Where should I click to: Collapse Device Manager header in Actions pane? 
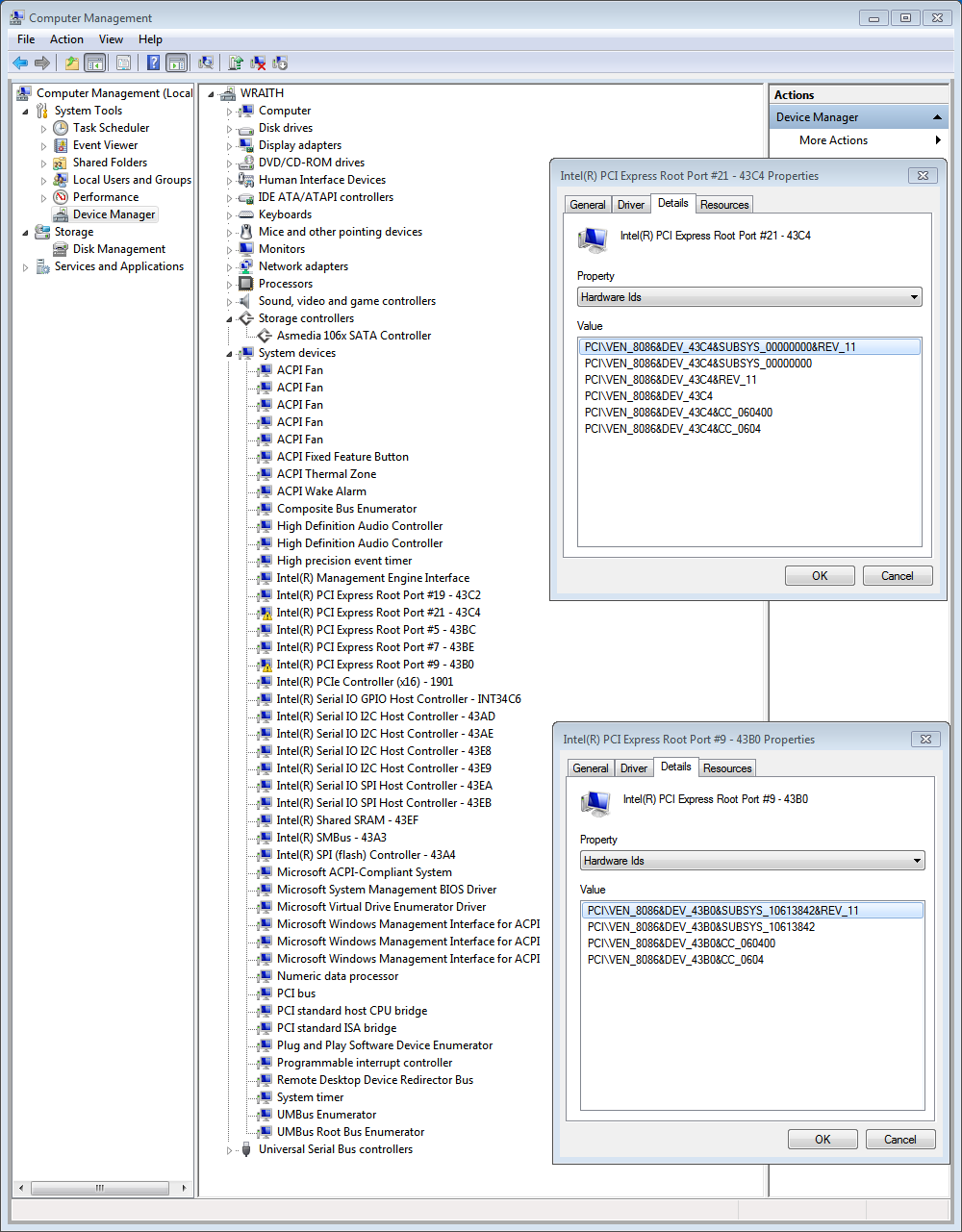click(x=938, y=117)
